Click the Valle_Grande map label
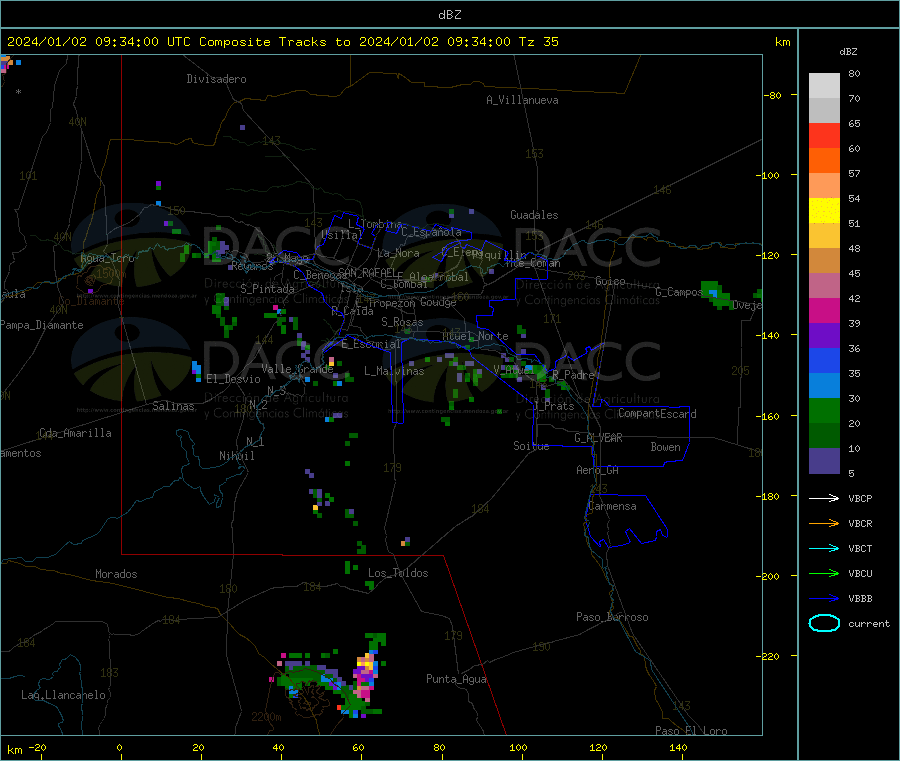The image size is (900, 761). [x=297, y=369]
